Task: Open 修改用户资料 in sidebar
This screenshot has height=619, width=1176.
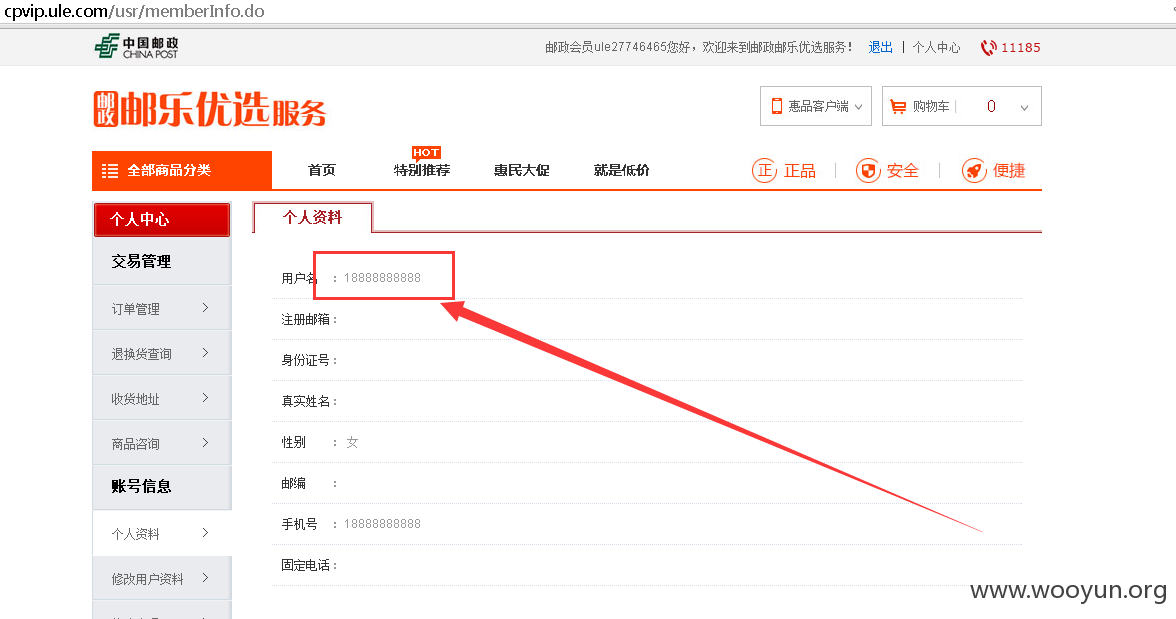Action: (148, 579)
